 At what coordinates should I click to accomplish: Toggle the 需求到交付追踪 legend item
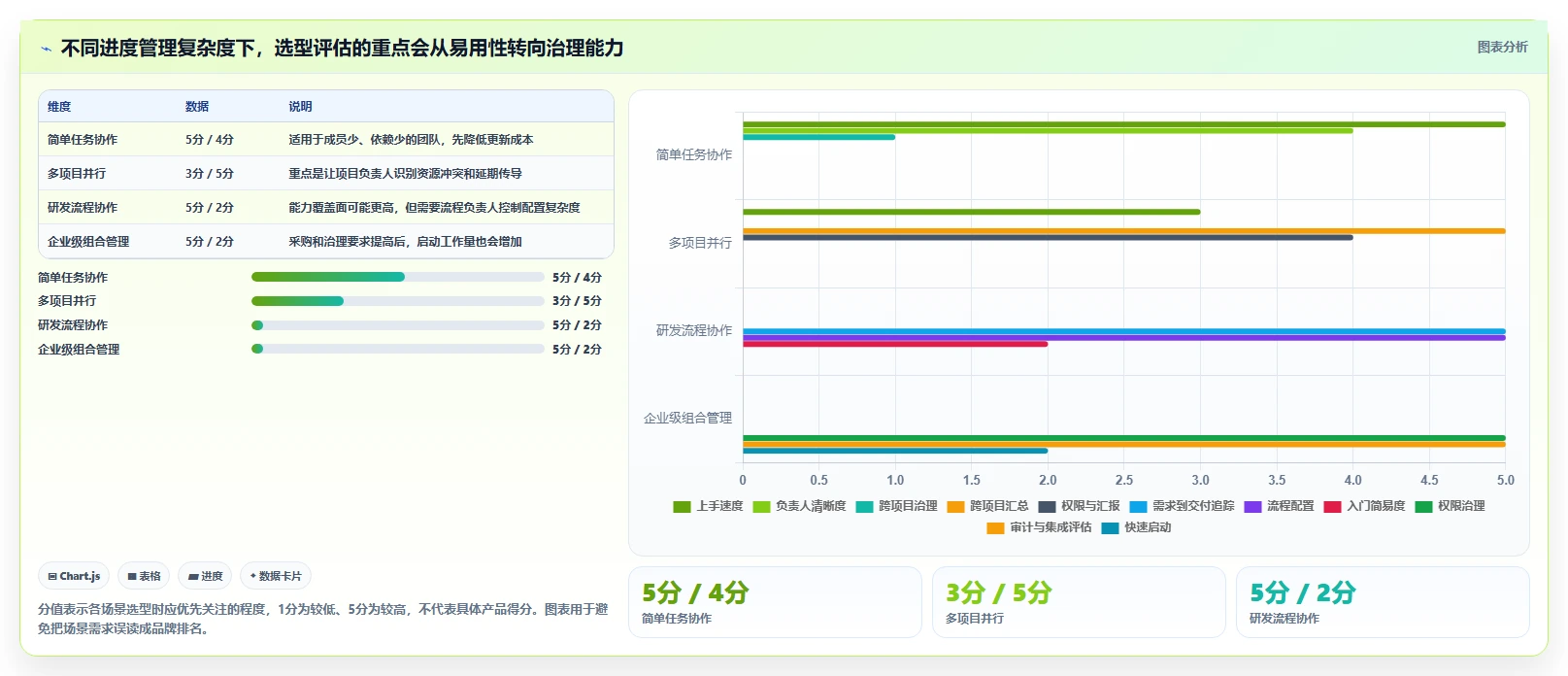click(x=1182, y=506)
